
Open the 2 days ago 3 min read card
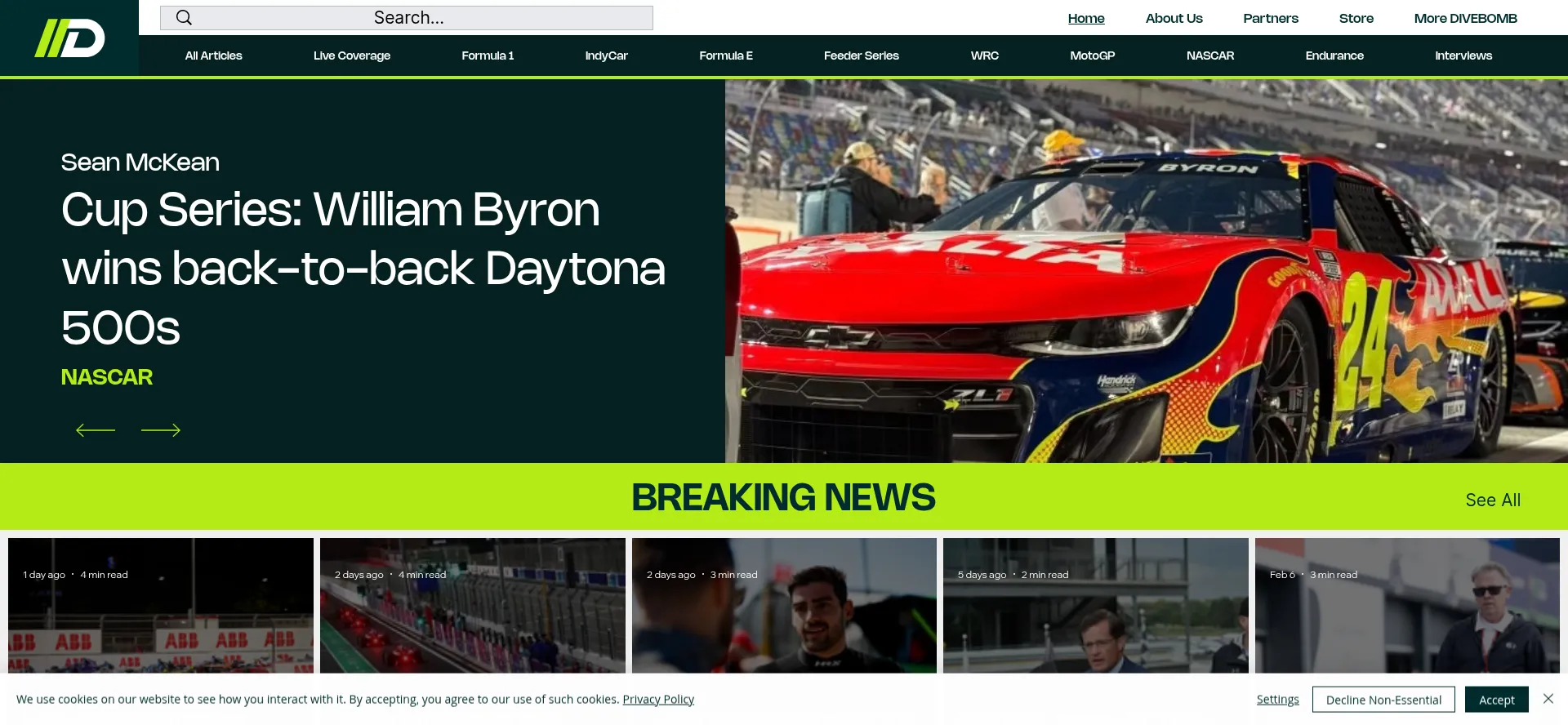784,605
